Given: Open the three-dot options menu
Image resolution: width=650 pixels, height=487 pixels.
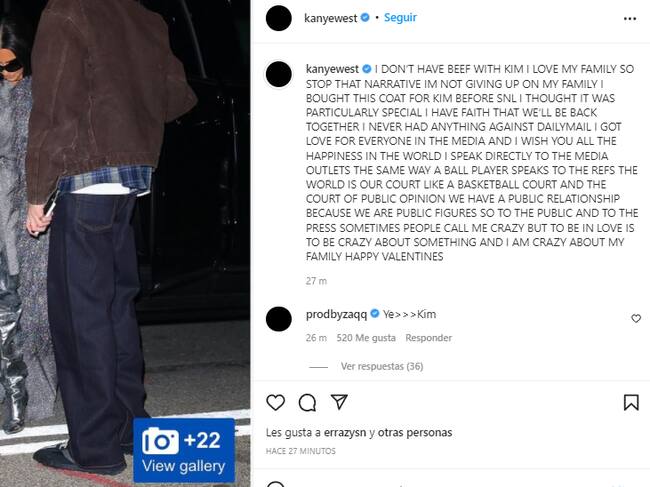Looking at the screenshot, I should click(x=630, y=19).
